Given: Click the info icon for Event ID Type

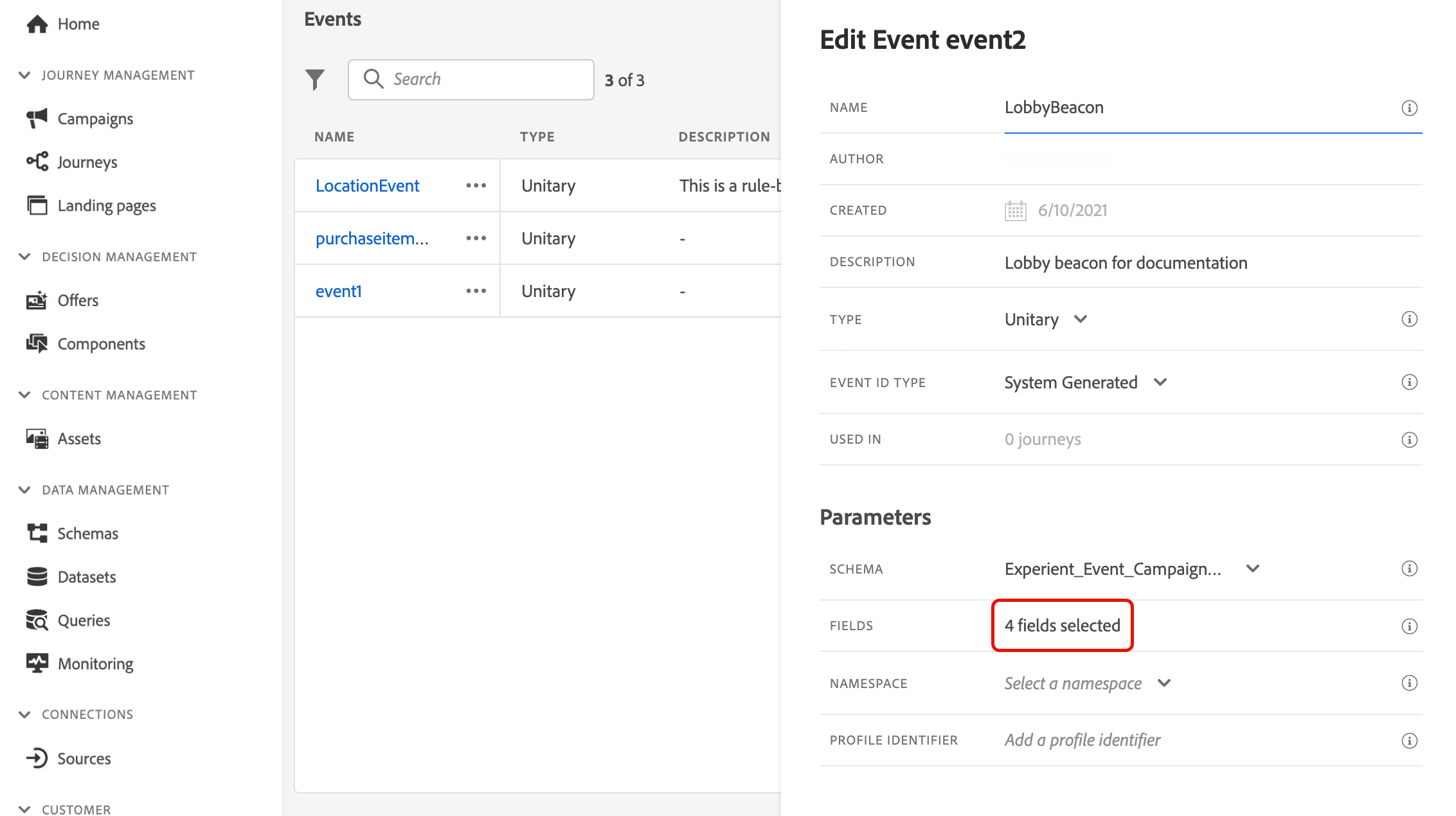Looking at the screenshot, I should [x=1409, y=383].
